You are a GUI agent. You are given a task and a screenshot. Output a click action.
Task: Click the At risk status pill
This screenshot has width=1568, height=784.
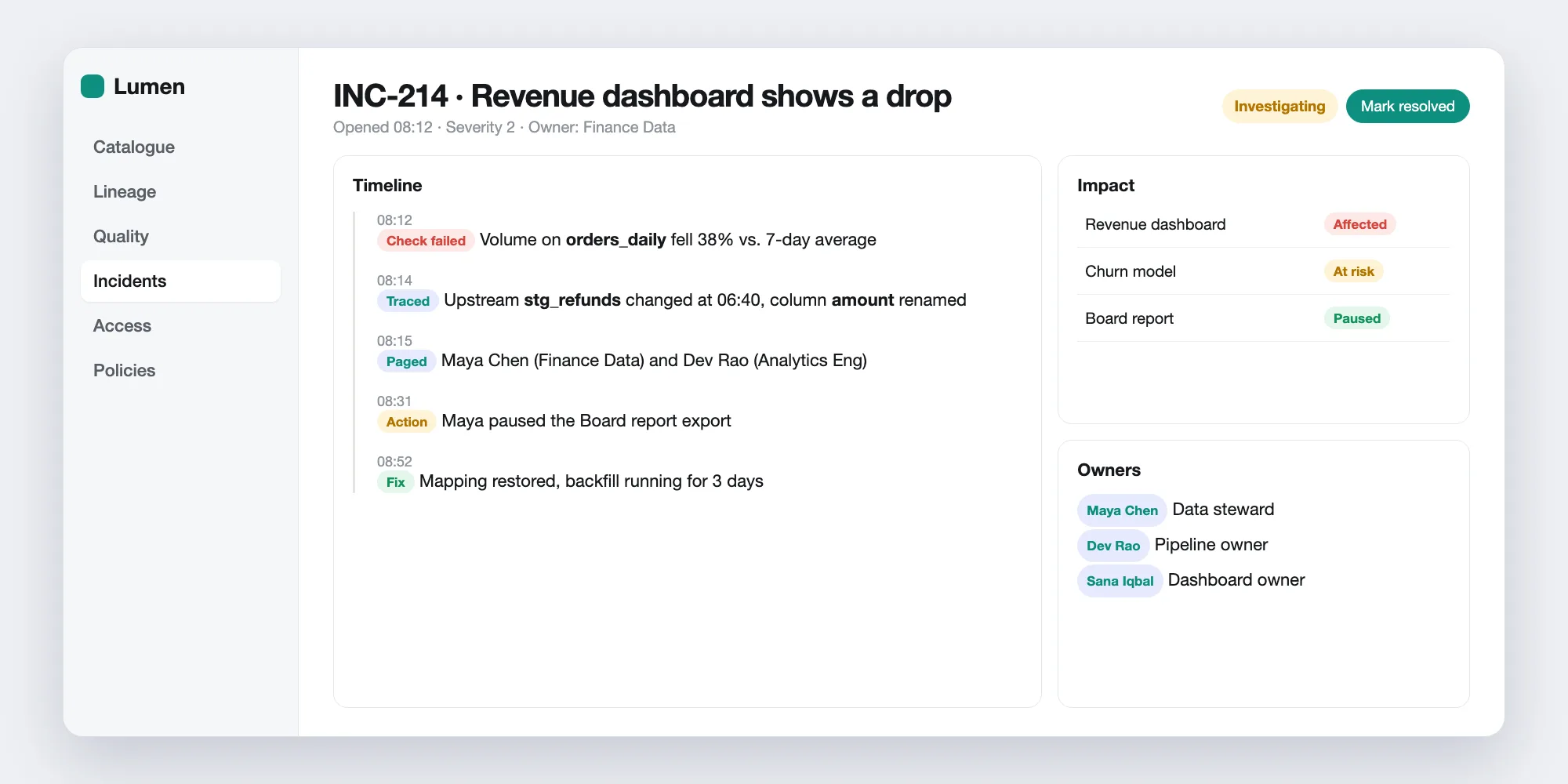pyautogui.click(x=1353, y=271)
